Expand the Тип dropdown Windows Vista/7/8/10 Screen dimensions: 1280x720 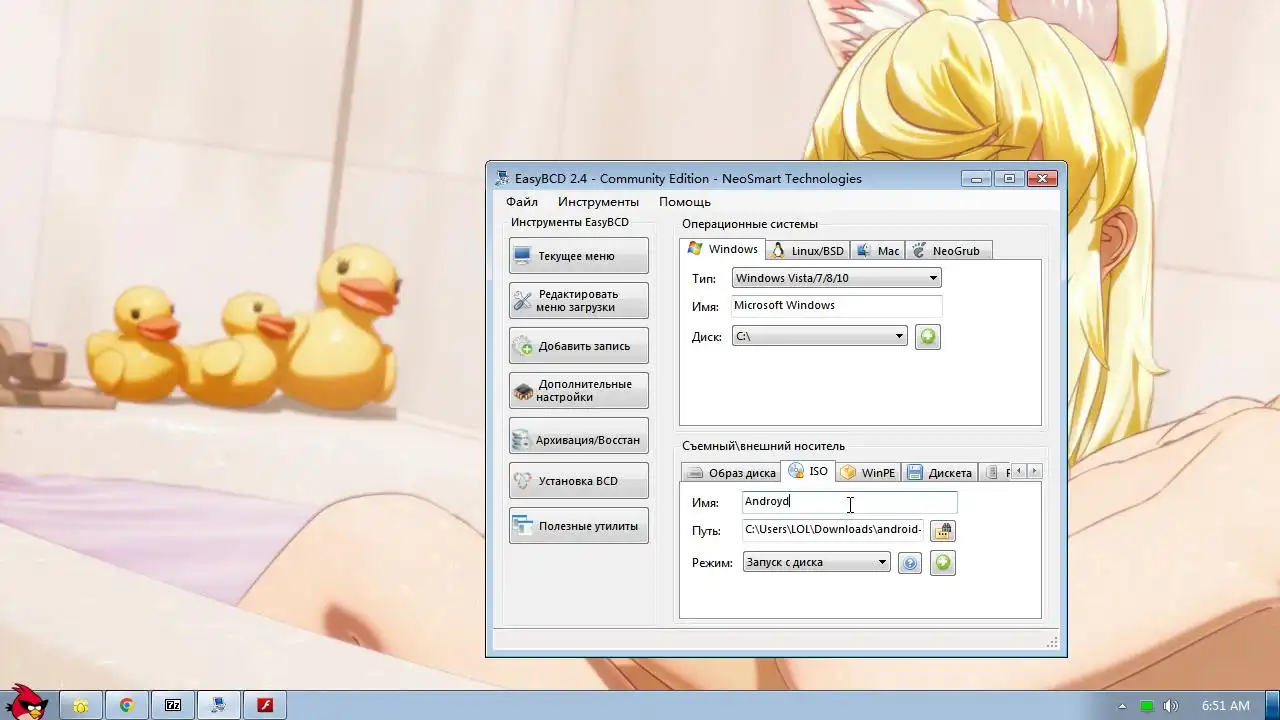(x=836, y=278)
